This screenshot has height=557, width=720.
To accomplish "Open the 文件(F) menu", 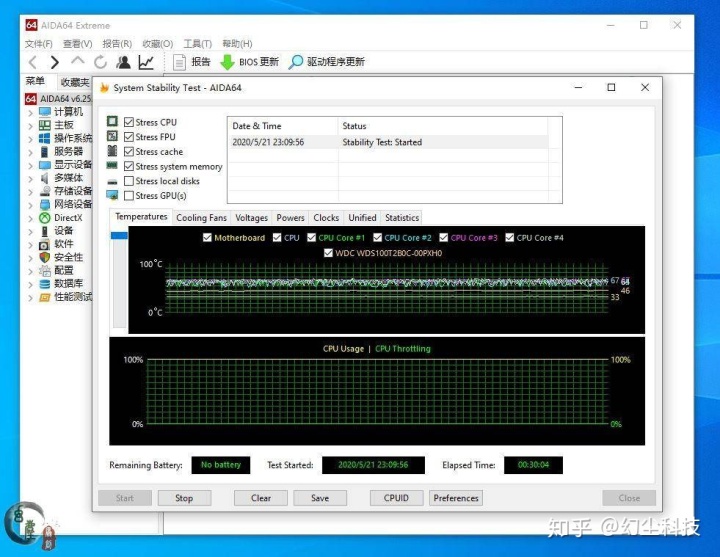I will 39,44.
